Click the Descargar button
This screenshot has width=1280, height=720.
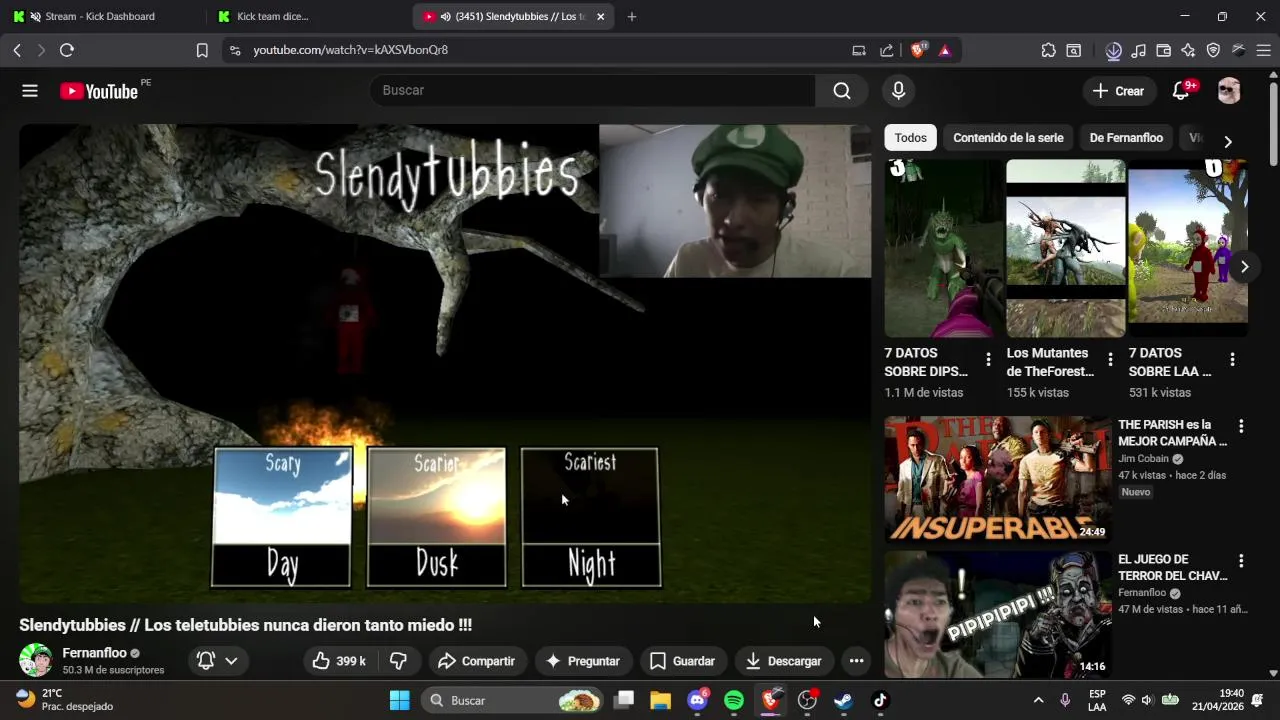[783, 661]
